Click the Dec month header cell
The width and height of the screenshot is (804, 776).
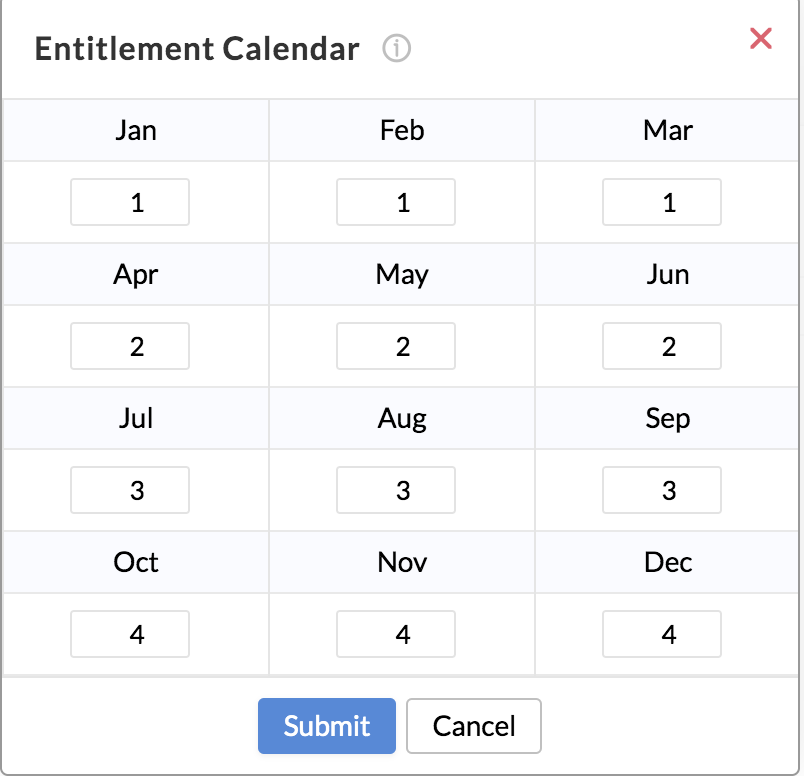coord(667,562)
